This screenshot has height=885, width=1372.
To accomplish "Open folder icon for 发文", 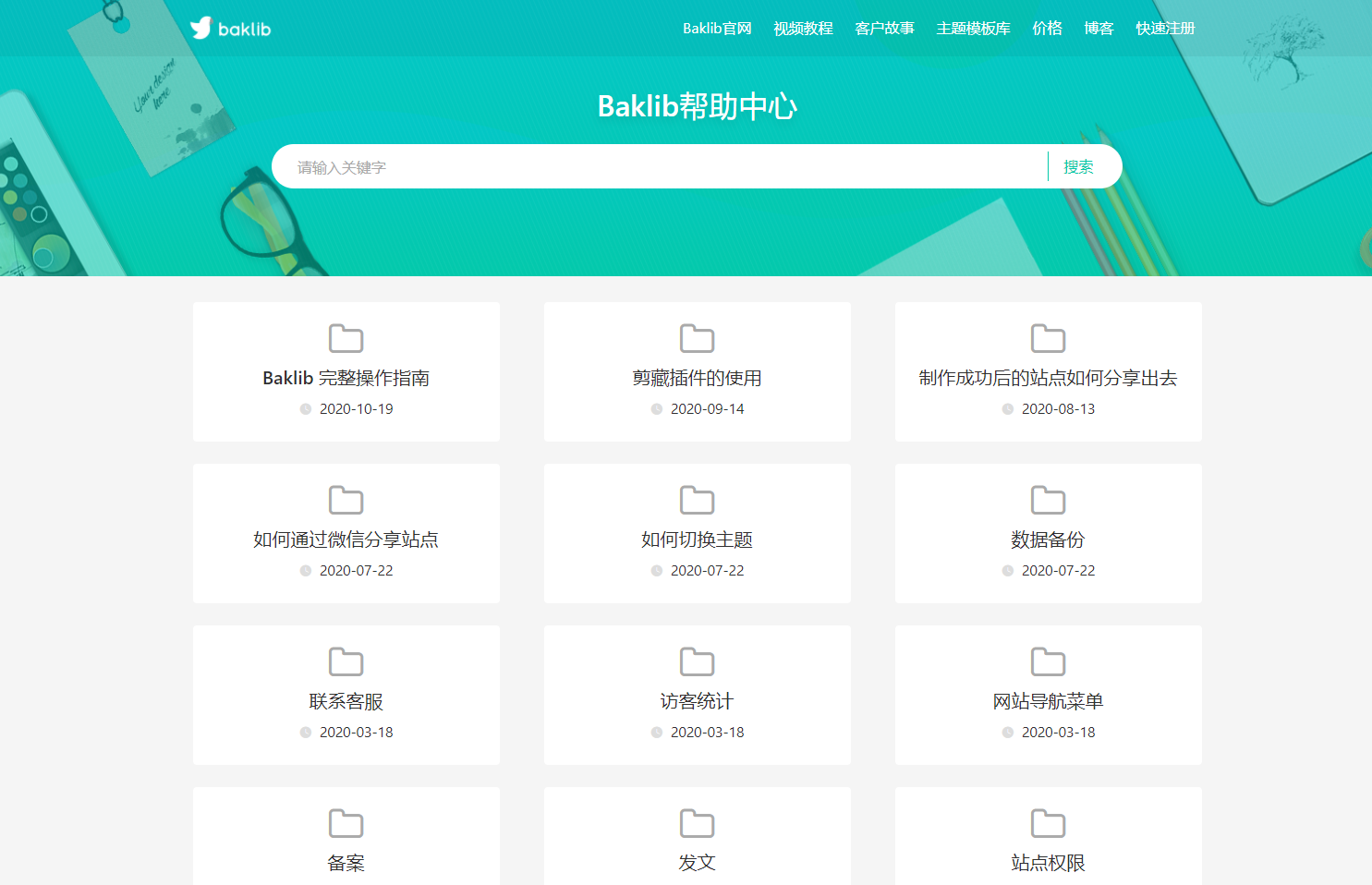I will [698, 823].
